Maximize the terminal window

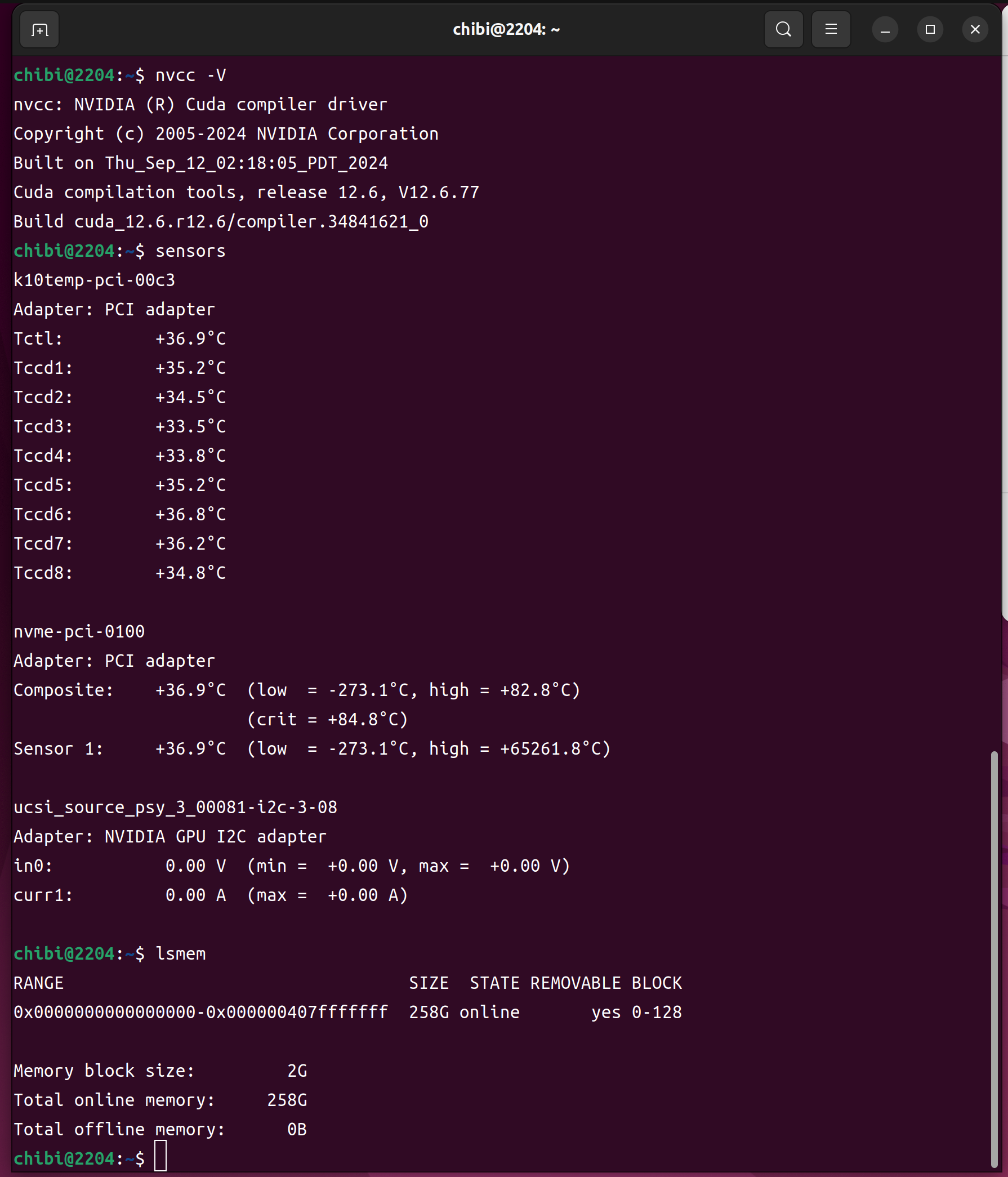[930, 29]
